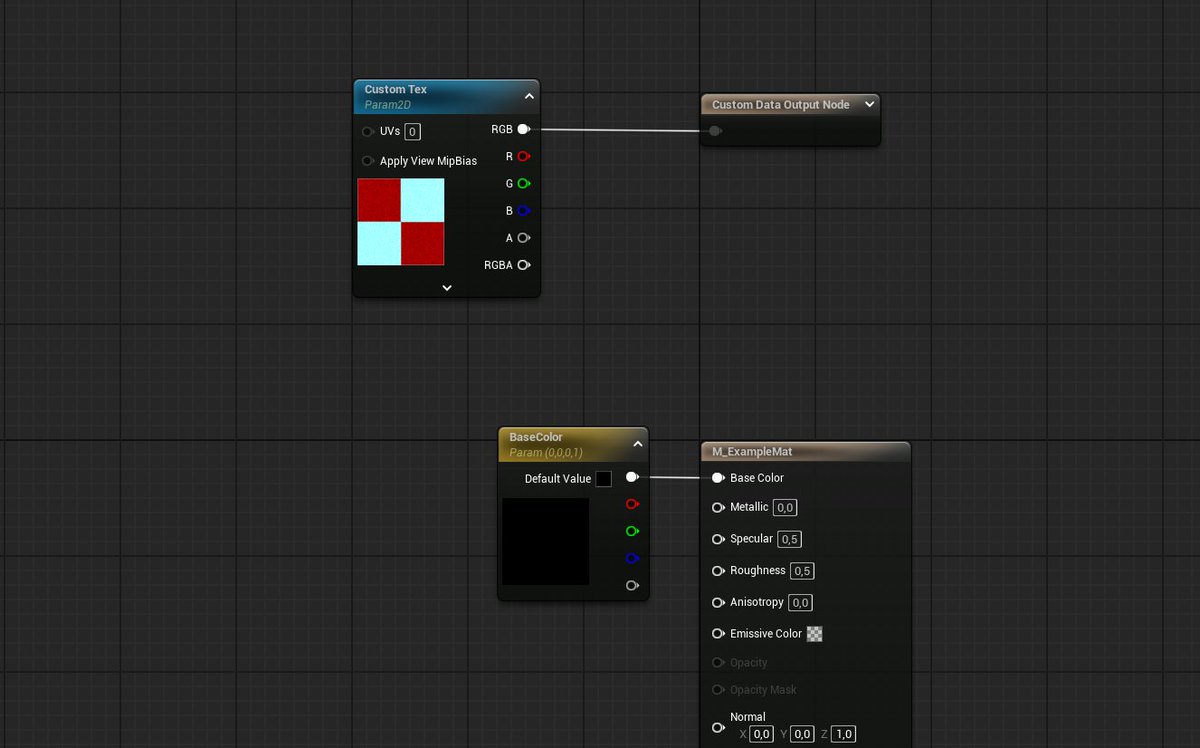Click the UVs value field showing 0
The width and height of the screenshot is (1200, 748).
[x=413, y=131]
